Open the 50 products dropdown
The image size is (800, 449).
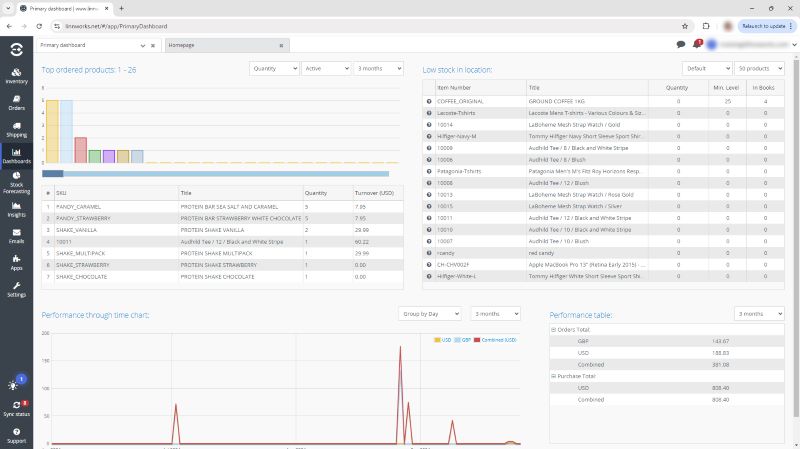coord(759,68)
